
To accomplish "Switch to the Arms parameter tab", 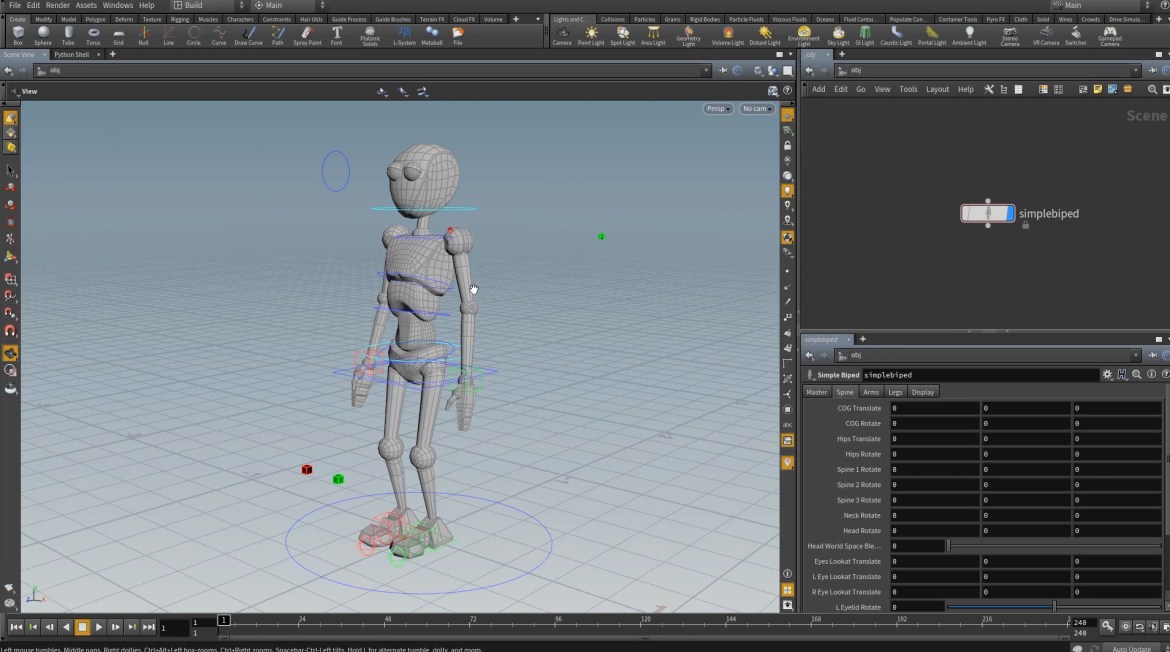I will pos(871,392).
